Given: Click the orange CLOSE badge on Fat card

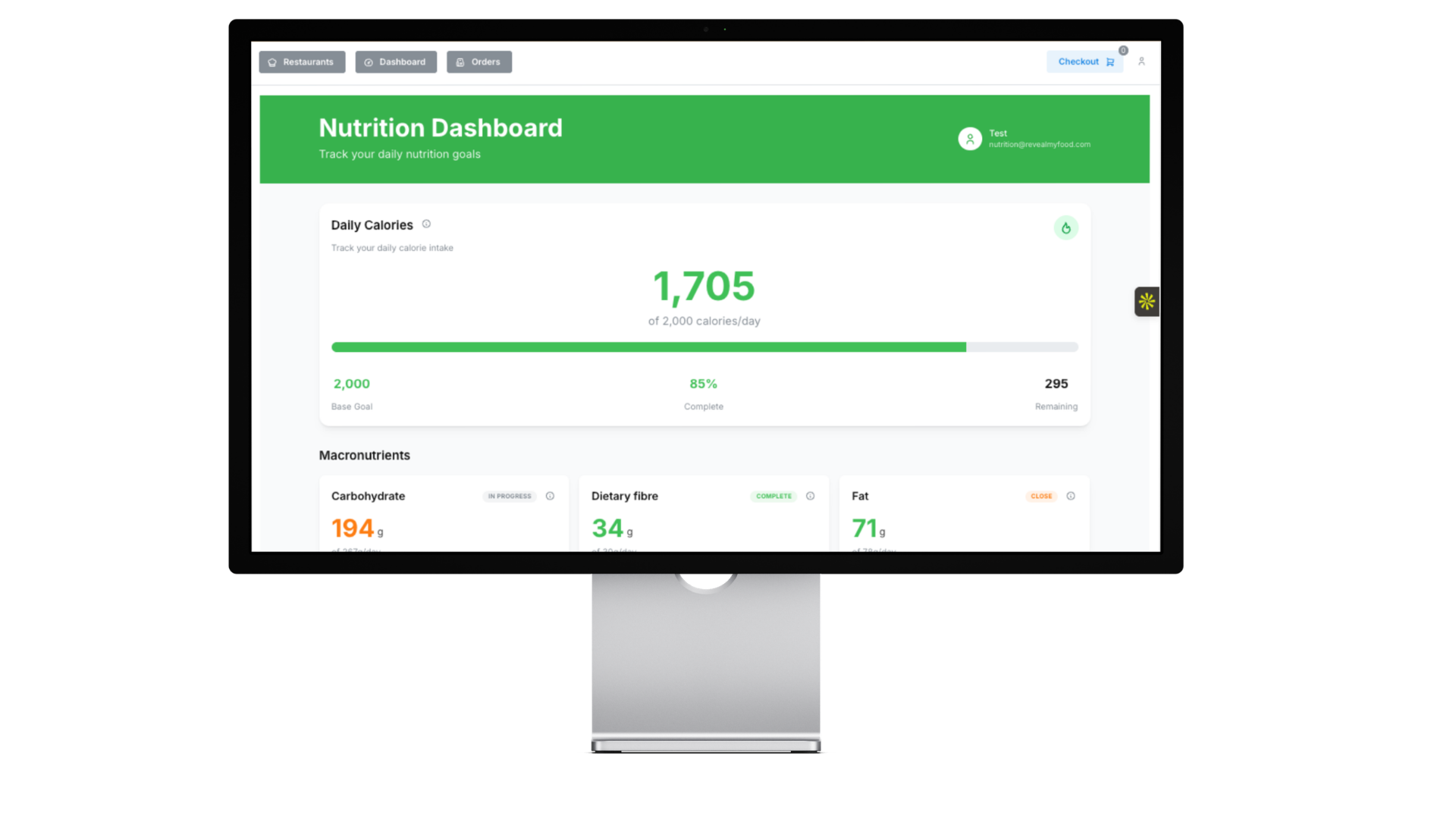Looking at the screenshot, I should pos(1041,497).
